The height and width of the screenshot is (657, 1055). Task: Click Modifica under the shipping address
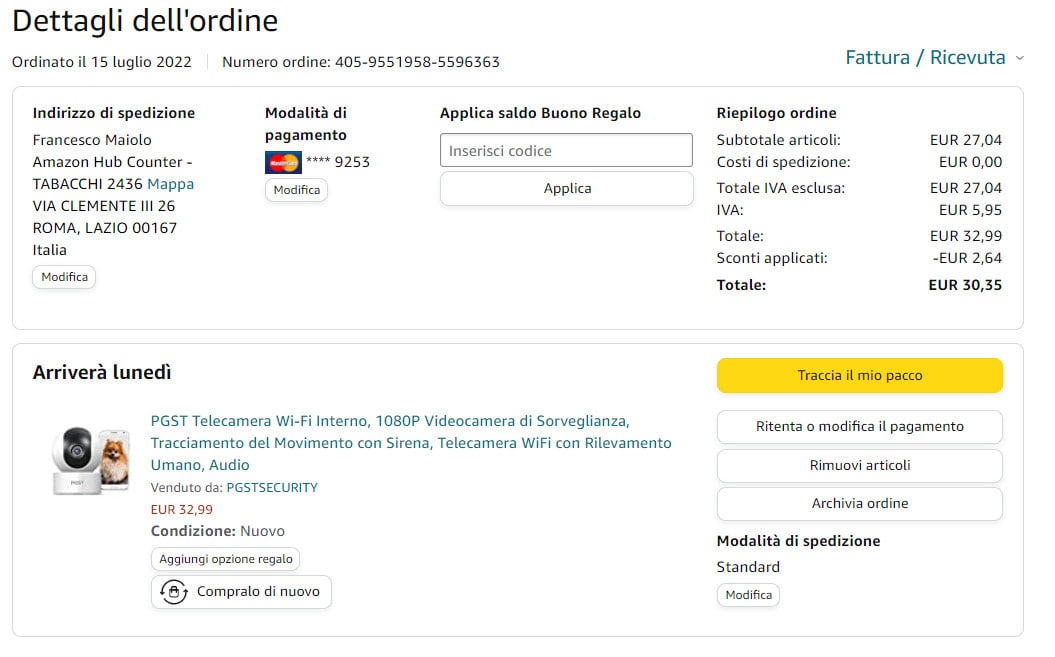64,277
